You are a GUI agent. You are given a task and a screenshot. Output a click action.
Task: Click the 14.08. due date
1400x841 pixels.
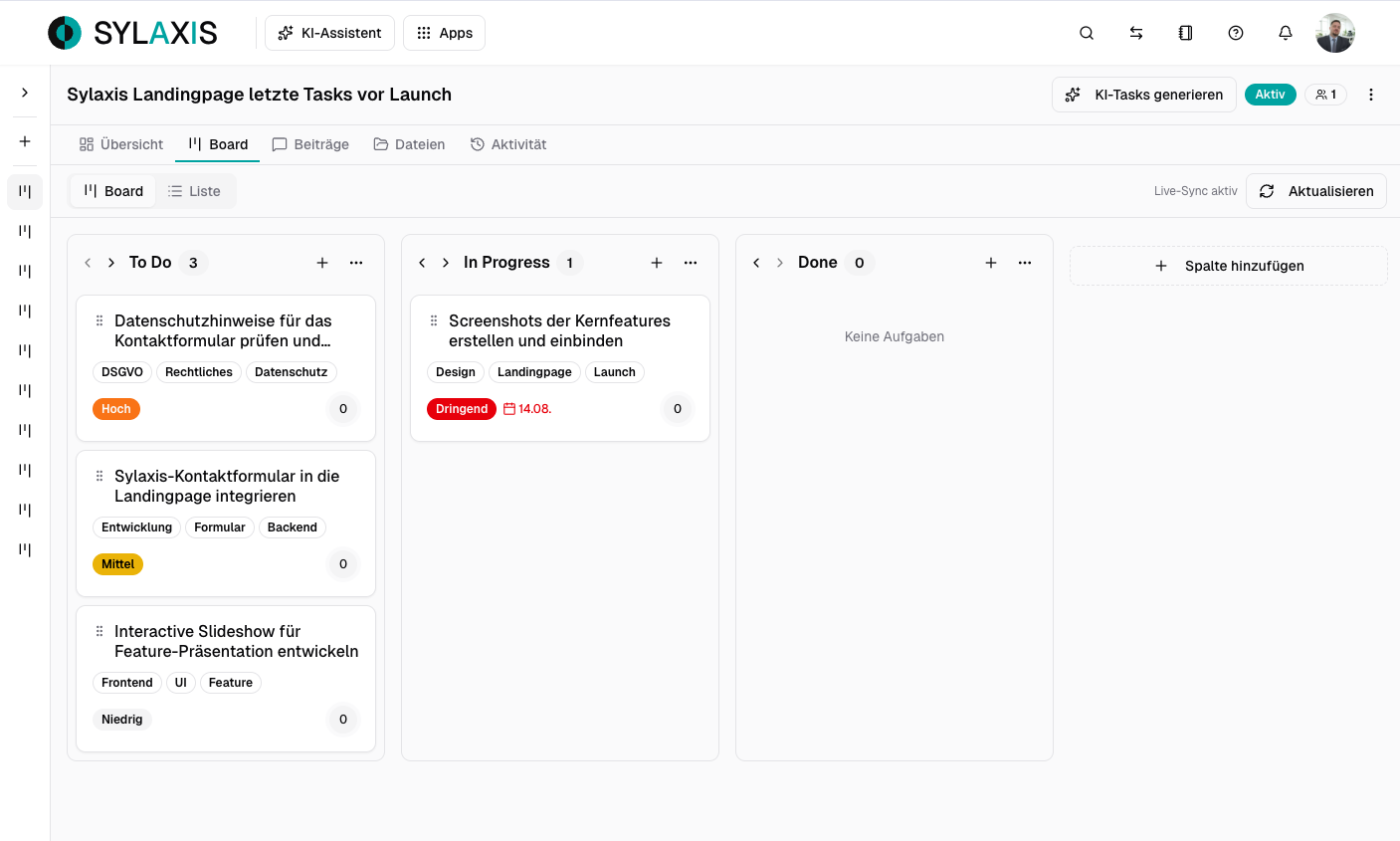click(527, 409)
